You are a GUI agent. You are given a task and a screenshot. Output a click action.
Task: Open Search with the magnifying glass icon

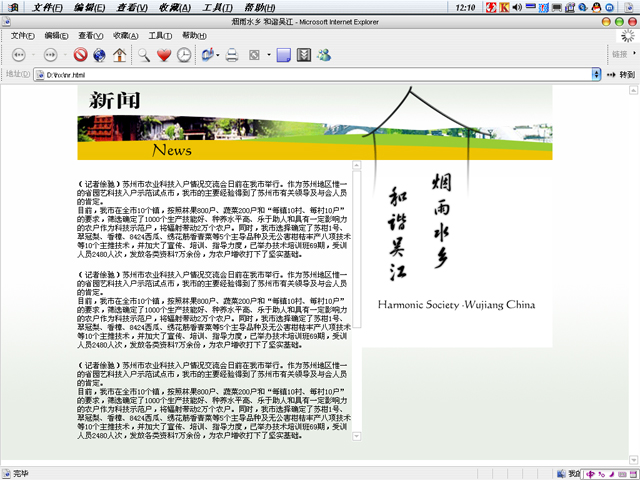click(144, 55)
